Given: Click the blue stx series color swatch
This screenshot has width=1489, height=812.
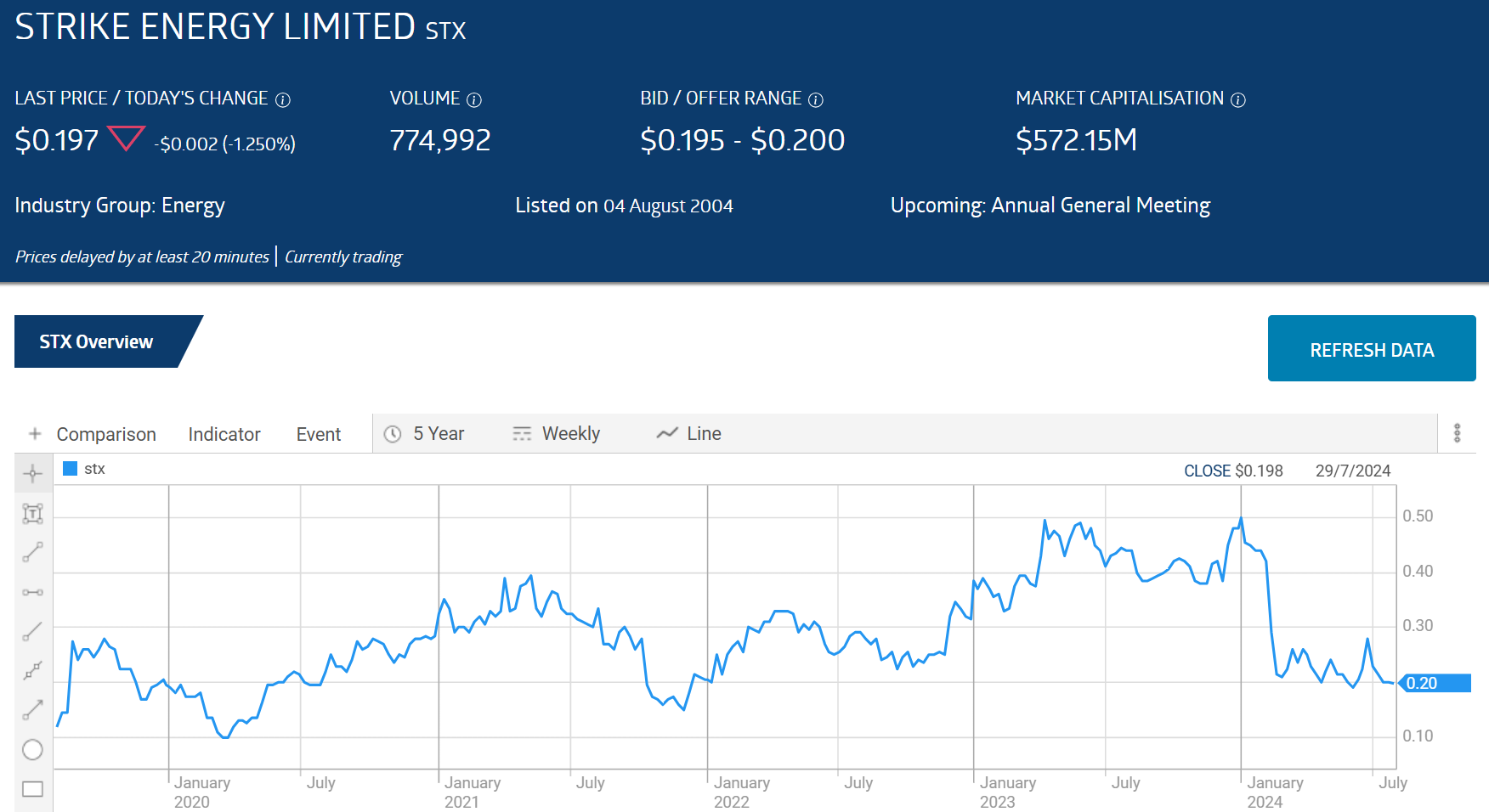Looking at the screenshot, I should 71,469.
